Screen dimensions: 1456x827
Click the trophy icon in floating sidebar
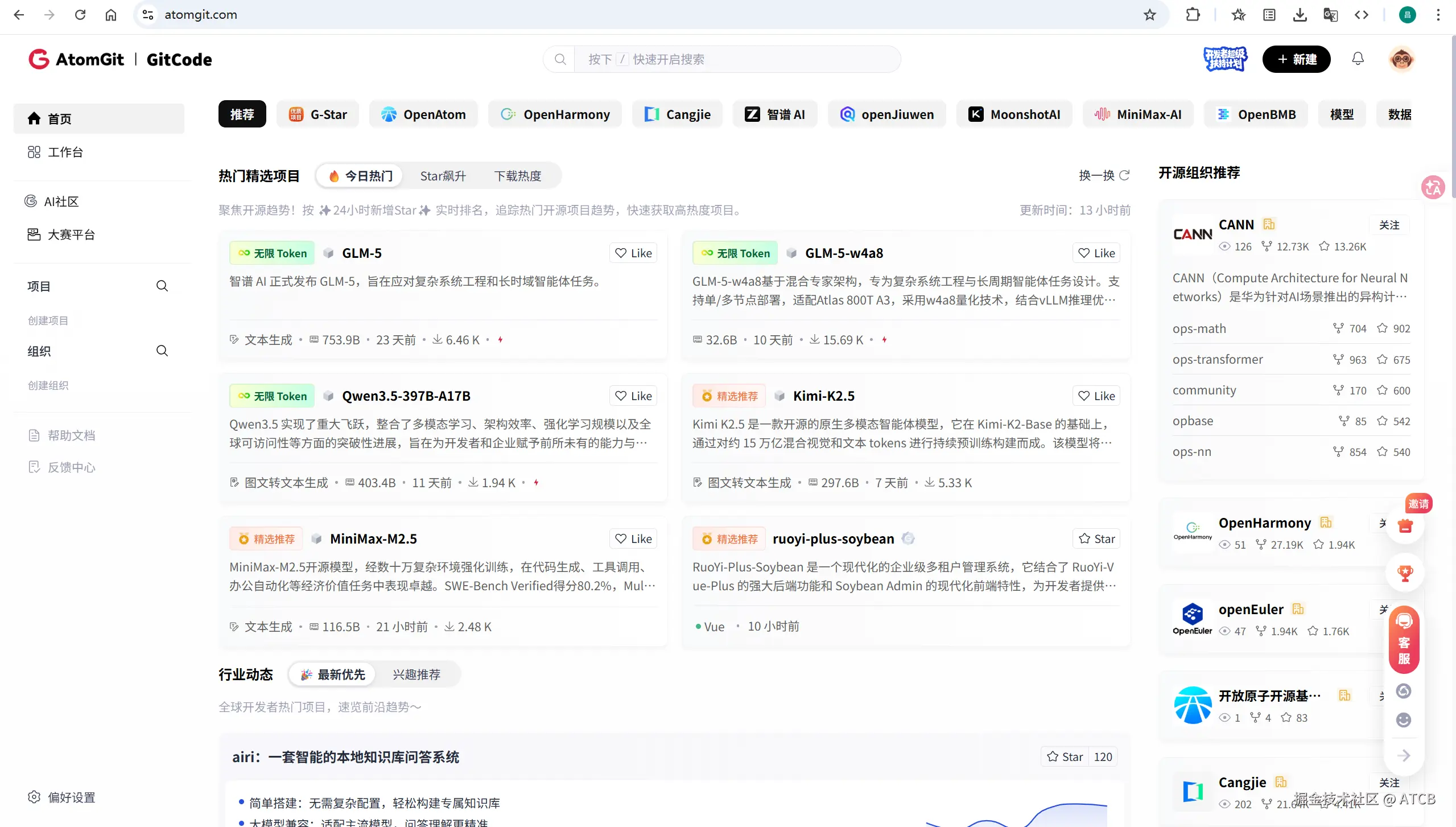1405,573
